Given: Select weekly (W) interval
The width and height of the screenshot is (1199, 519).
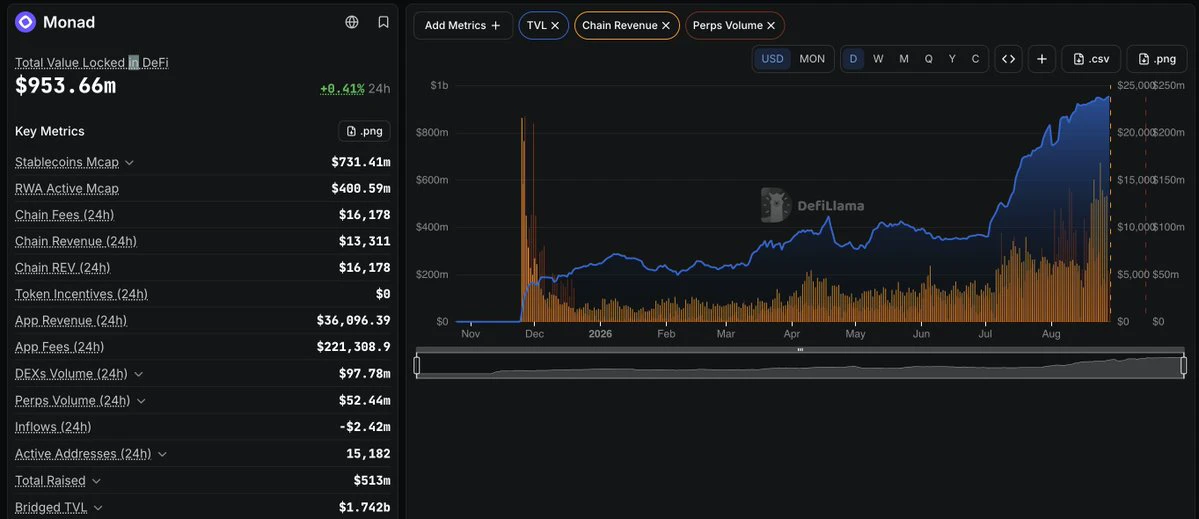Looking at the screenshot, I should pyautogui.click(x=879, y=59).
